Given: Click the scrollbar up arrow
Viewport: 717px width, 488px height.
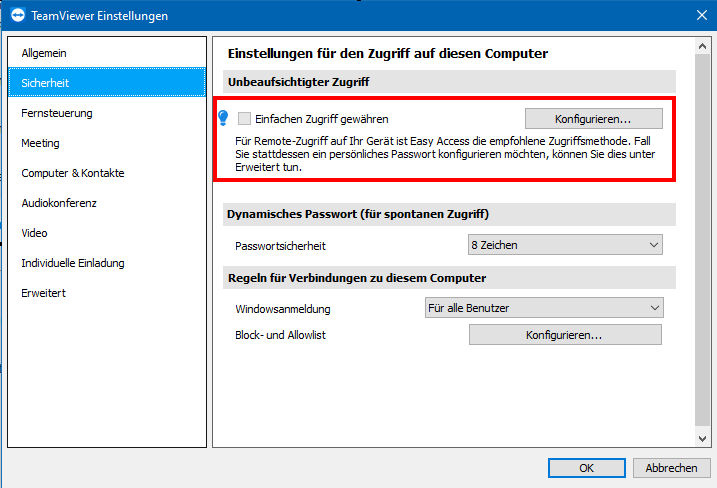Looking at the screenshot, I should [x=702, y=46].
